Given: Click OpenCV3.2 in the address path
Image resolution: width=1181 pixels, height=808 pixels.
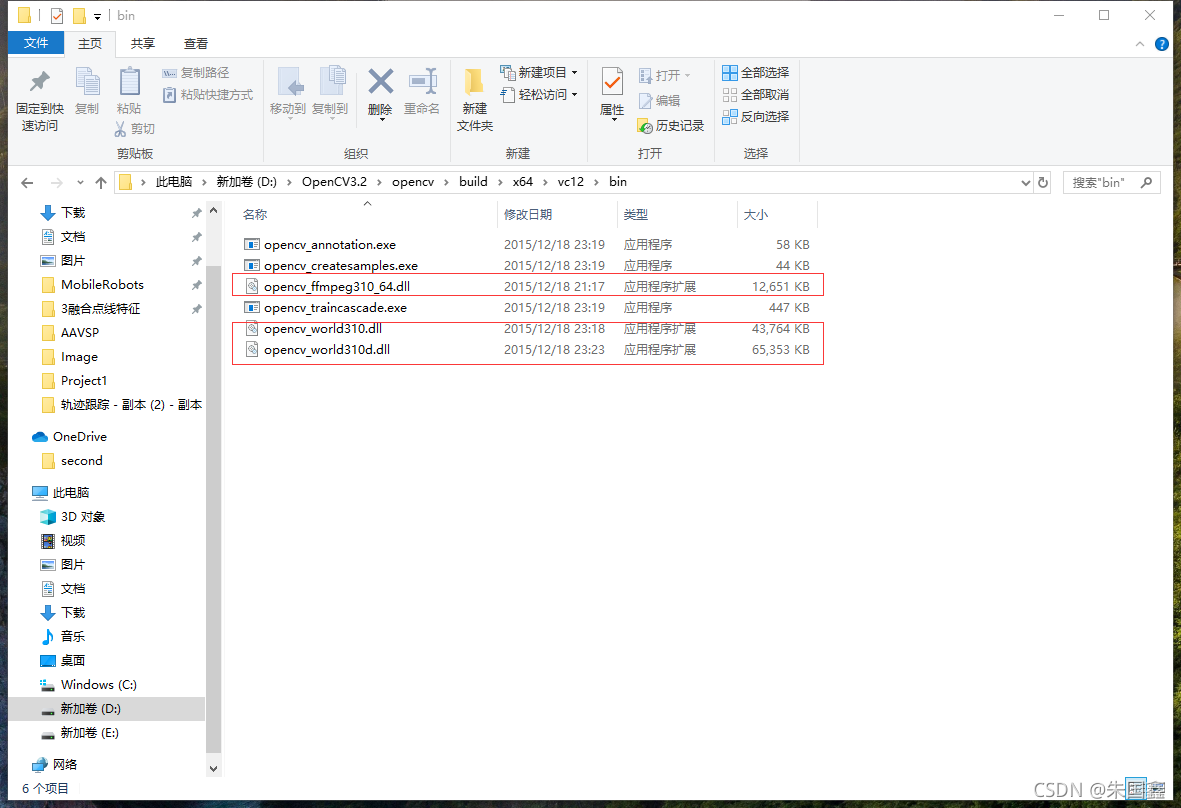Looking at the screenshot, I should (334, 181).
